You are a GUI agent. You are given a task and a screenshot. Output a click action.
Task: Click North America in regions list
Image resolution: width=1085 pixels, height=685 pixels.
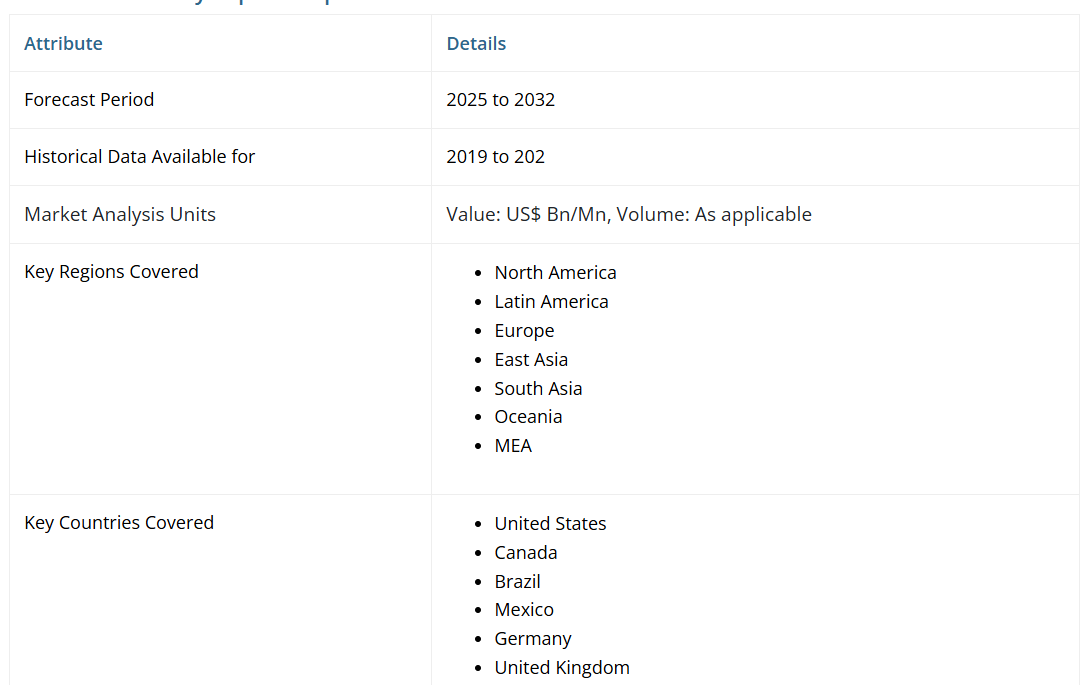click(x=555, y=273)
